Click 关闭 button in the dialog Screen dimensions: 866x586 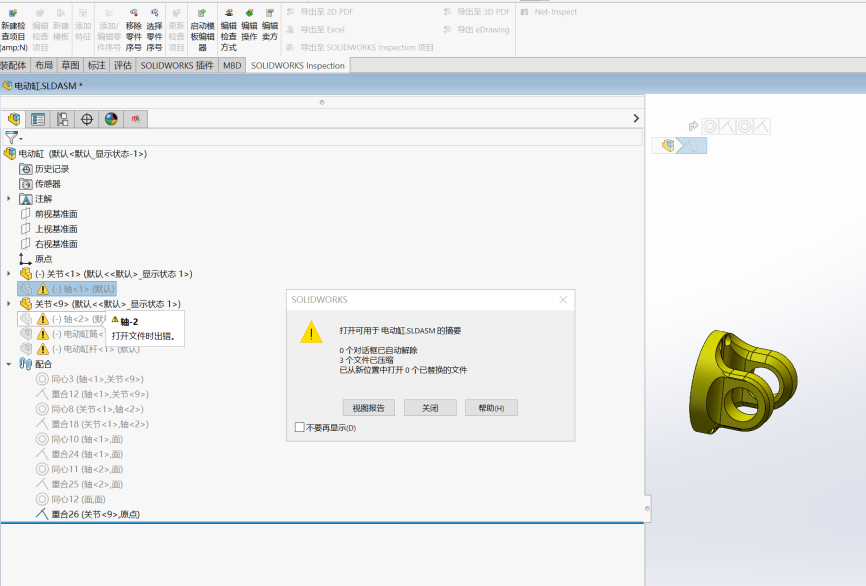click(430, 408)
